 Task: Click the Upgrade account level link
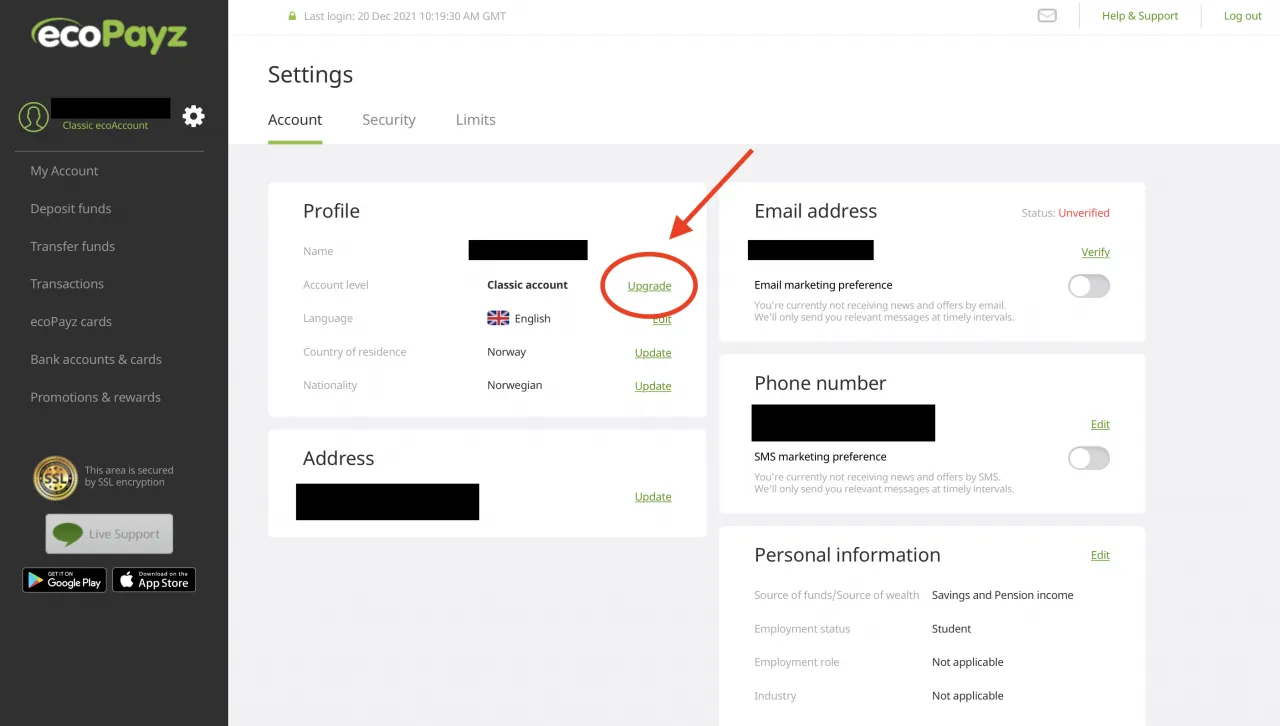tap(649, 286)
